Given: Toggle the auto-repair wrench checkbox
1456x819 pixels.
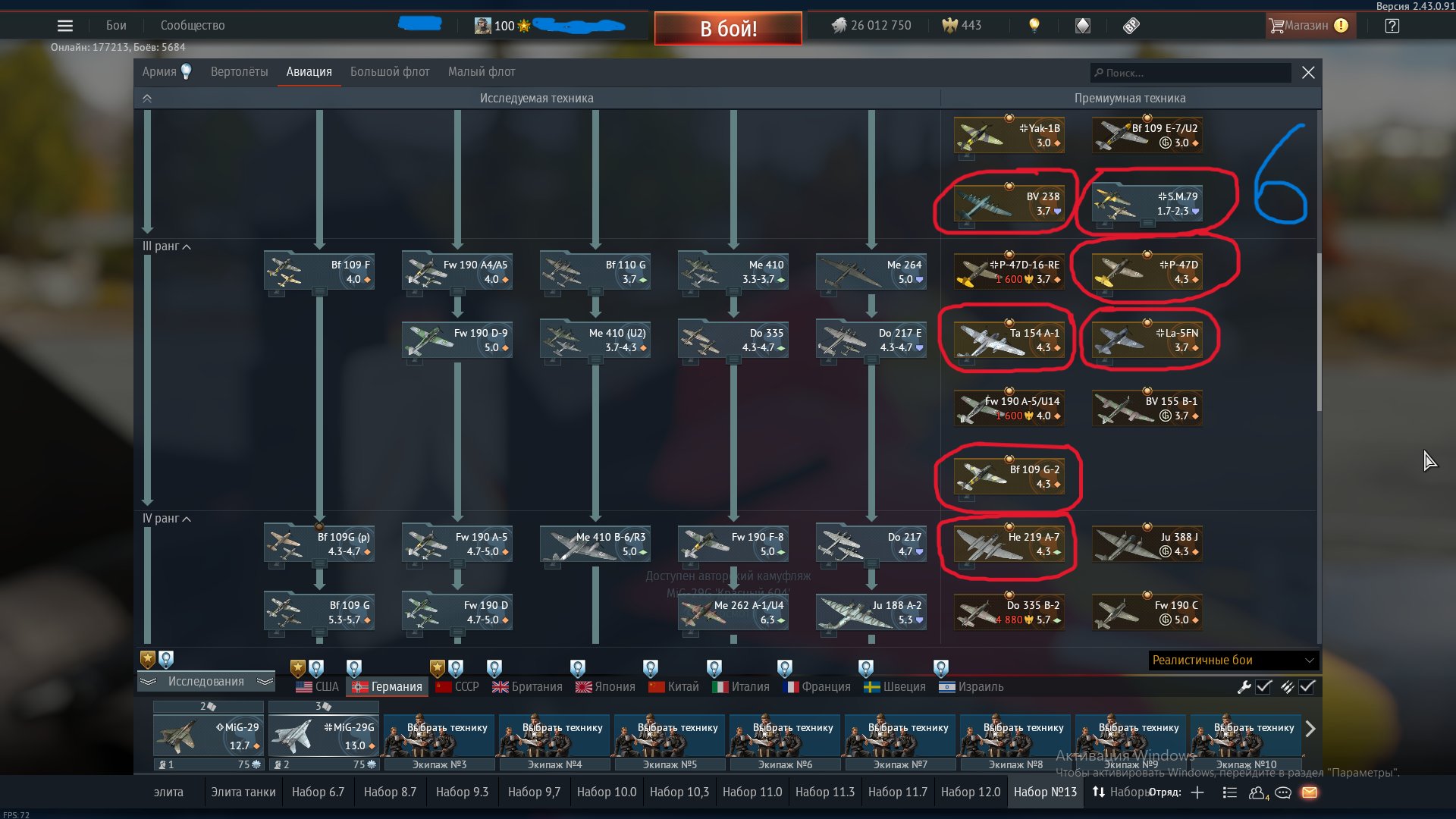Looking at the screenshot, I should 1263,687.
